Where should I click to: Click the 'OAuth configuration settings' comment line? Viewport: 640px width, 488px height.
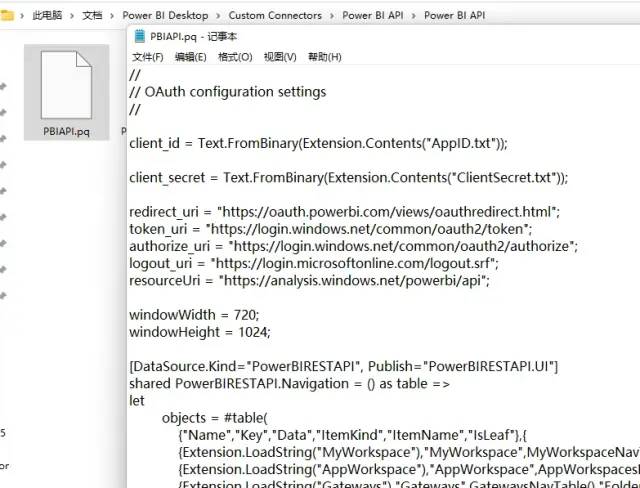click(228, 92)
